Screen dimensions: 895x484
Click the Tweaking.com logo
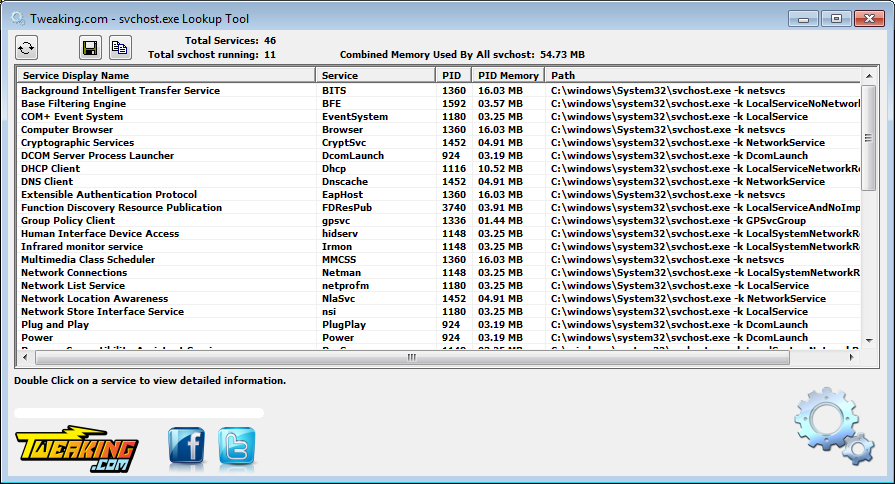click(77, 450)
